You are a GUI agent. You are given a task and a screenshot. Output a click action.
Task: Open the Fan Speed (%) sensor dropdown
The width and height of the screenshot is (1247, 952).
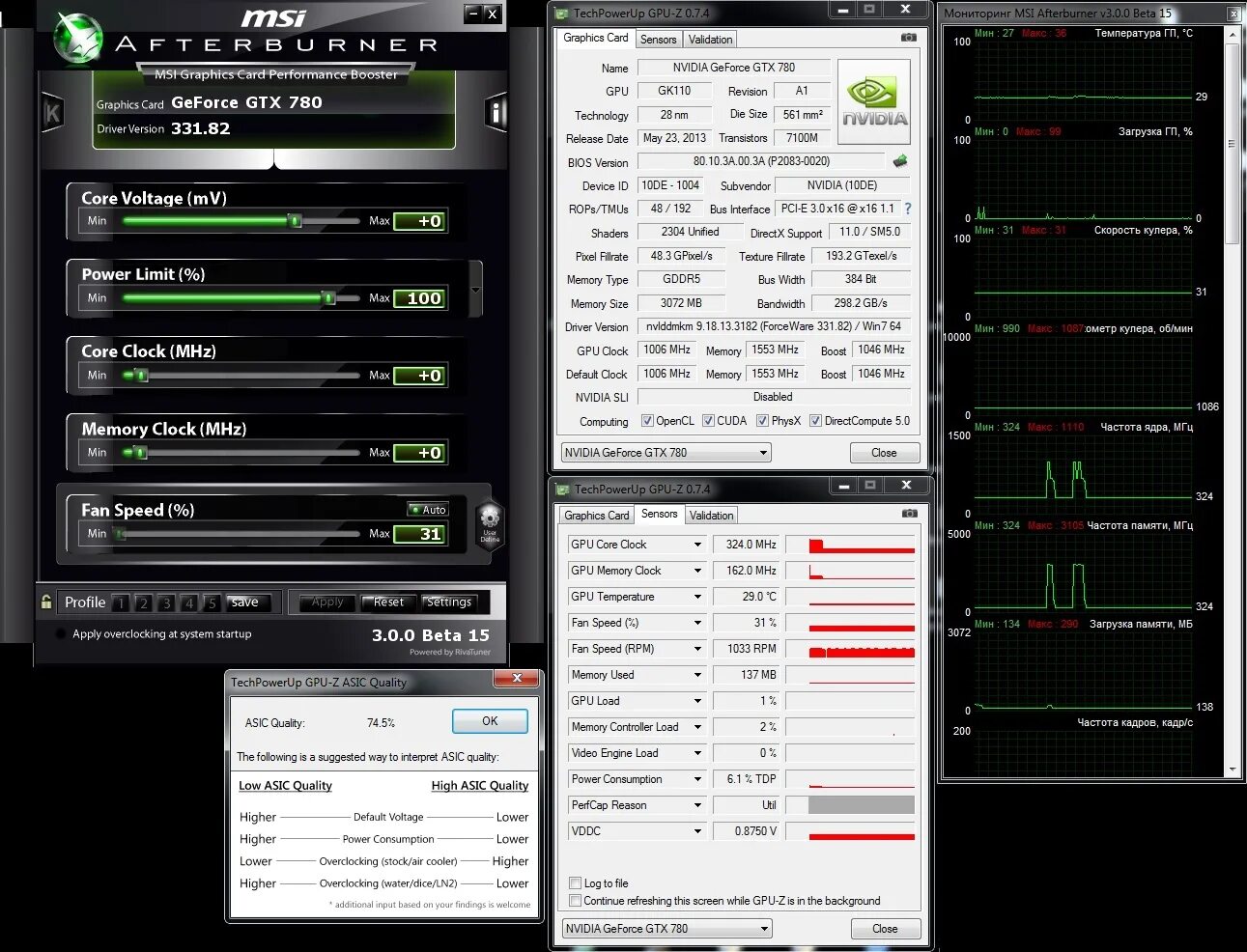point(697,623)
